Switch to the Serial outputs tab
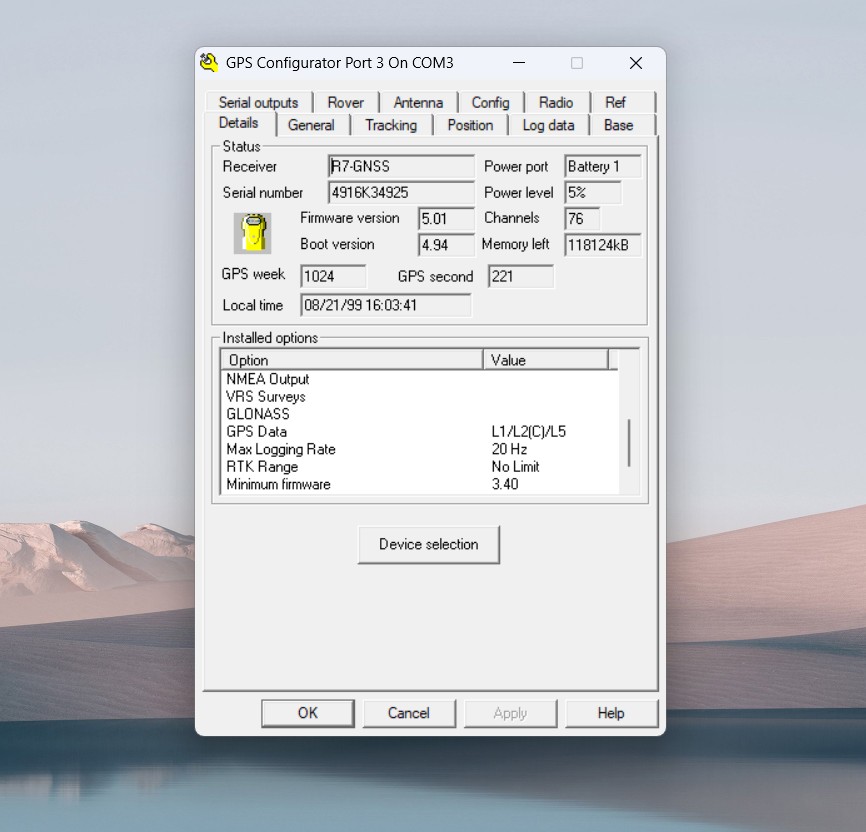This screenshot has height=832, width=866. coord(258,102)
